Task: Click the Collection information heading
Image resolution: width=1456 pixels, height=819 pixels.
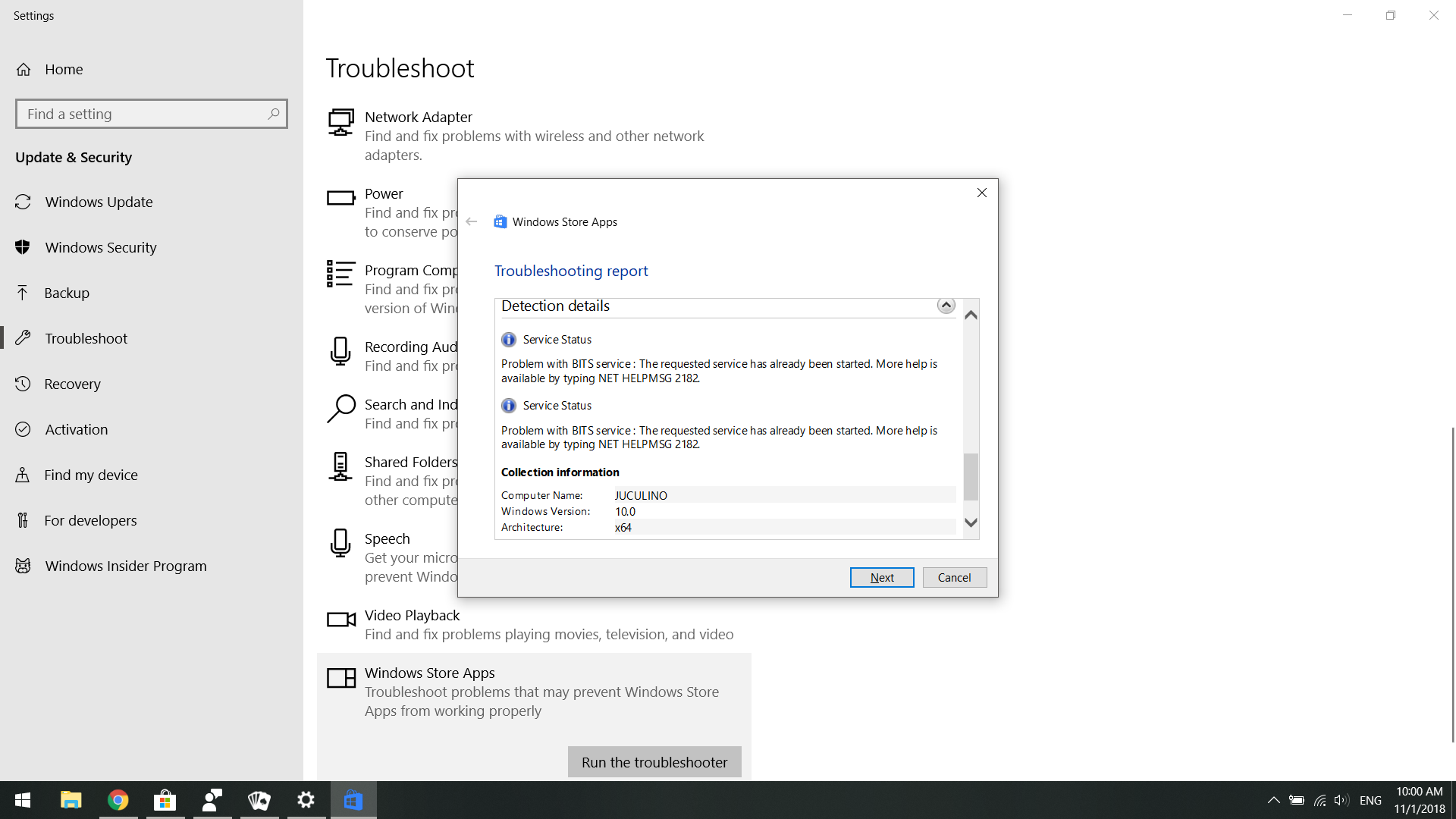Action: [x=560, y=472]
